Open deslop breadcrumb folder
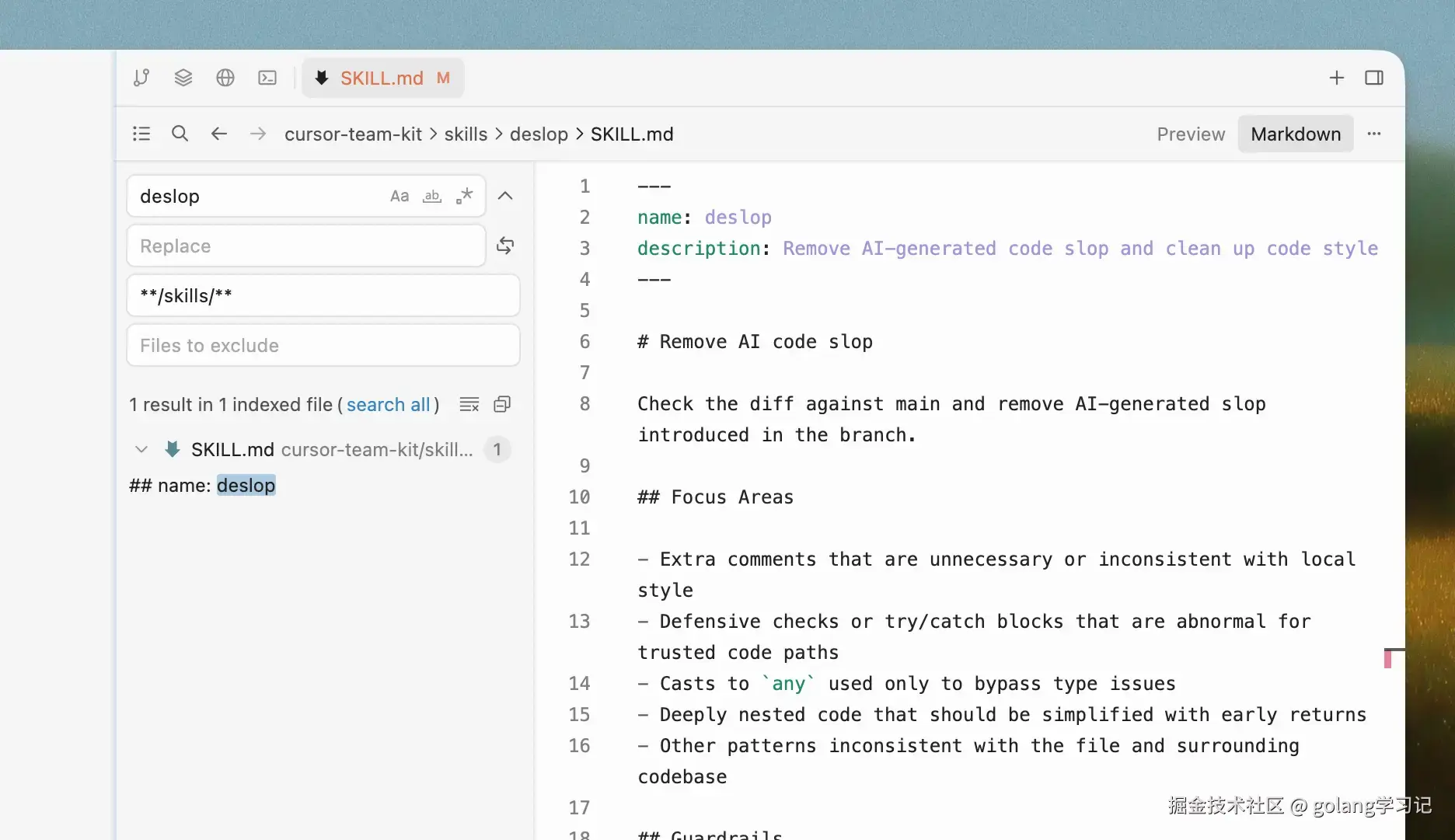The width and height of the screenshot is (1455, 840). [539, 134]
